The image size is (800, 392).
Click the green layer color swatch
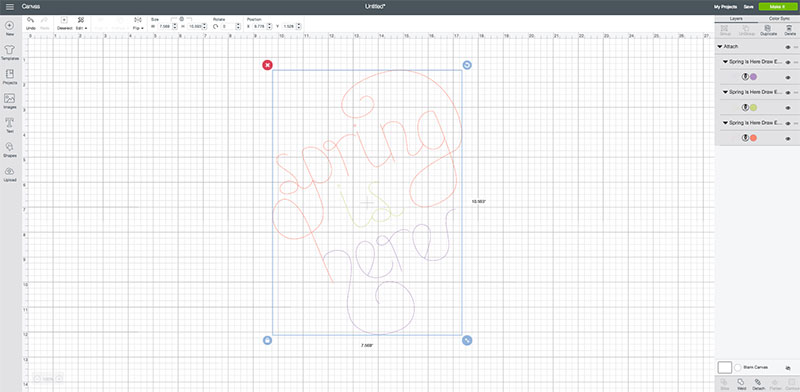click(754, 108)
